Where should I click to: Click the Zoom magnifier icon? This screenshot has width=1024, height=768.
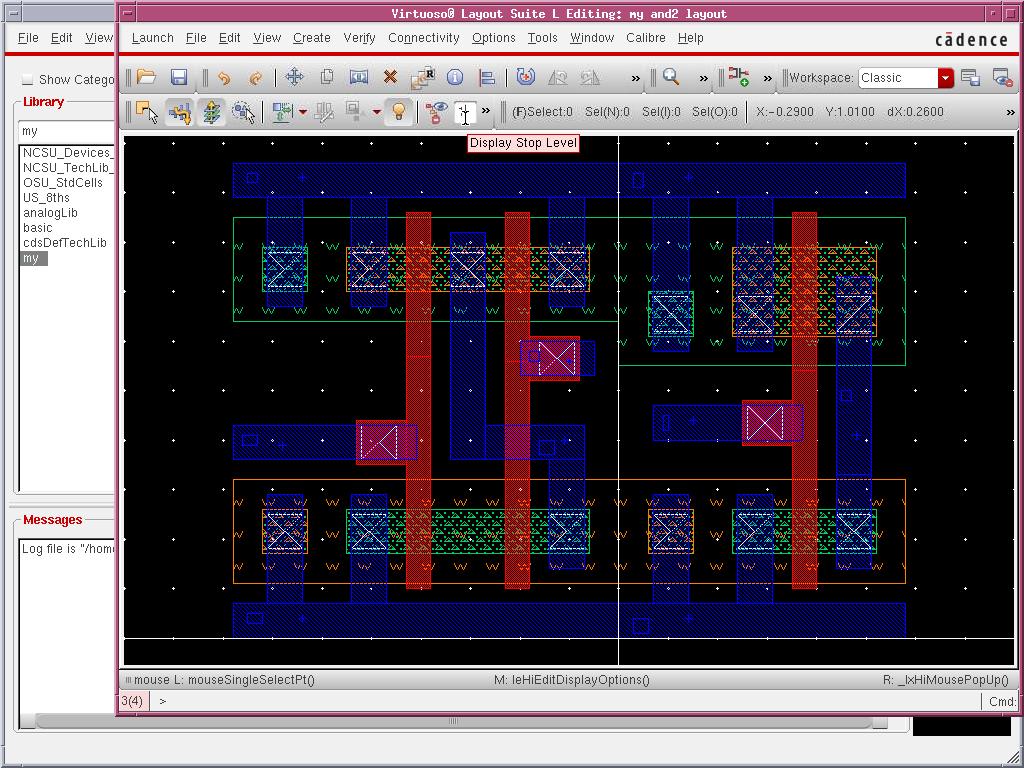(x=671, y=78)
